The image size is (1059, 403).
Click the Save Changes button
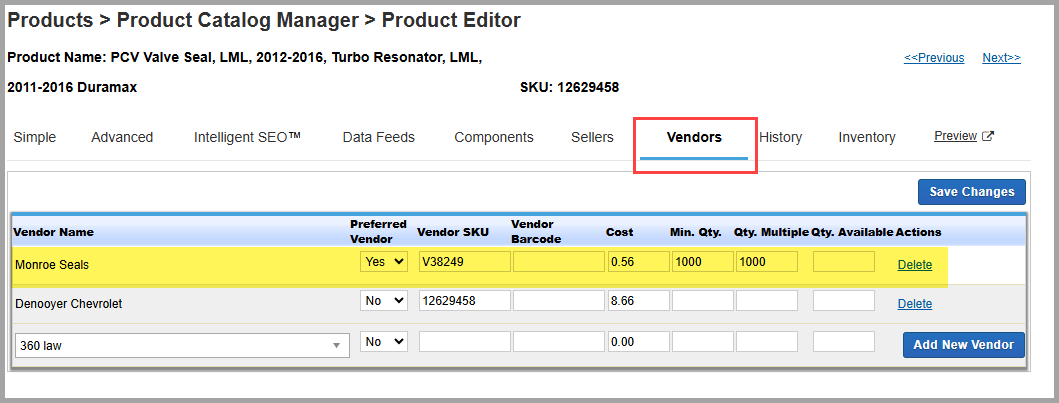pos(972,192)
